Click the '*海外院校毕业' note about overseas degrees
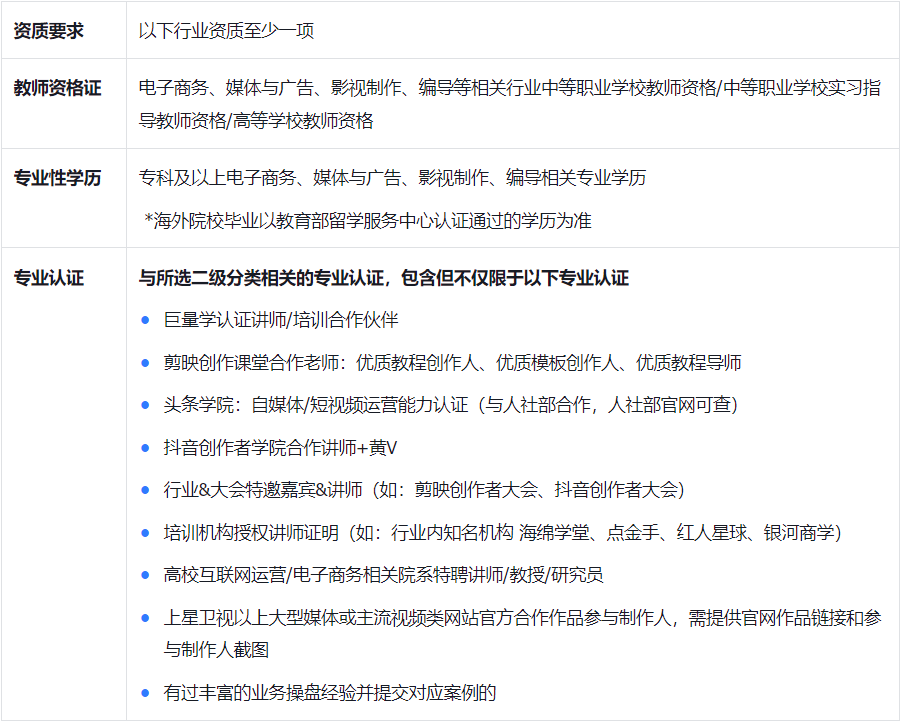The width and height of the screenshot is (902, 723). [x=368, y=220]
